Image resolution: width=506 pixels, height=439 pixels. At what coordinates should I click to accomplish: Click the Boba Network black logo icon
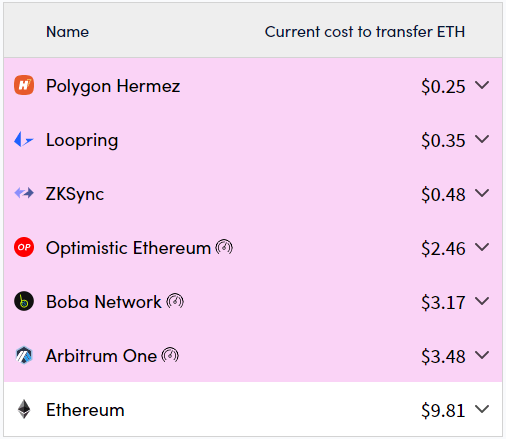click(24, 301)
